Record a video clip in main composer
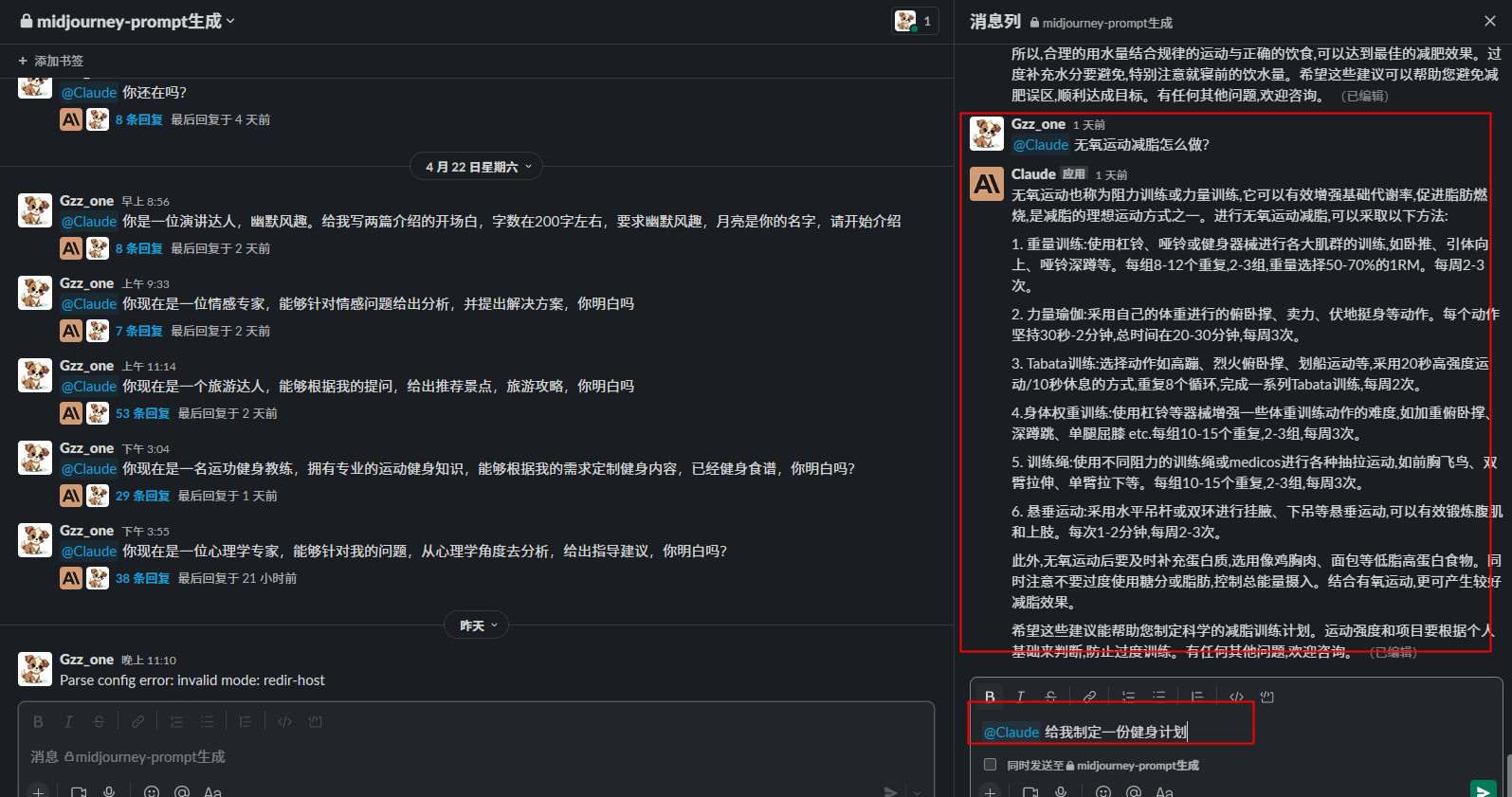This screenshot has width=1512, height=797. 79,791
